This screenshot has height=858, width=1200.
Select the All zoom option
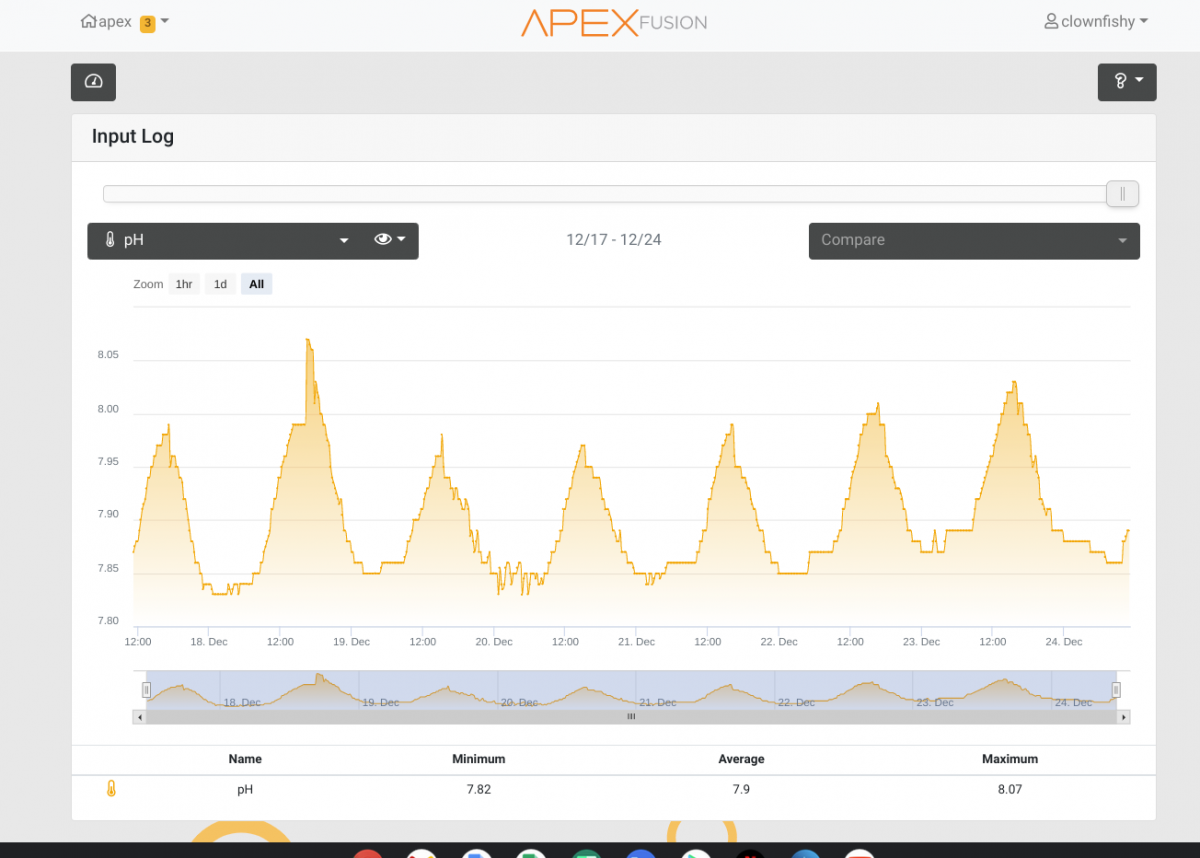coord(256,284)
